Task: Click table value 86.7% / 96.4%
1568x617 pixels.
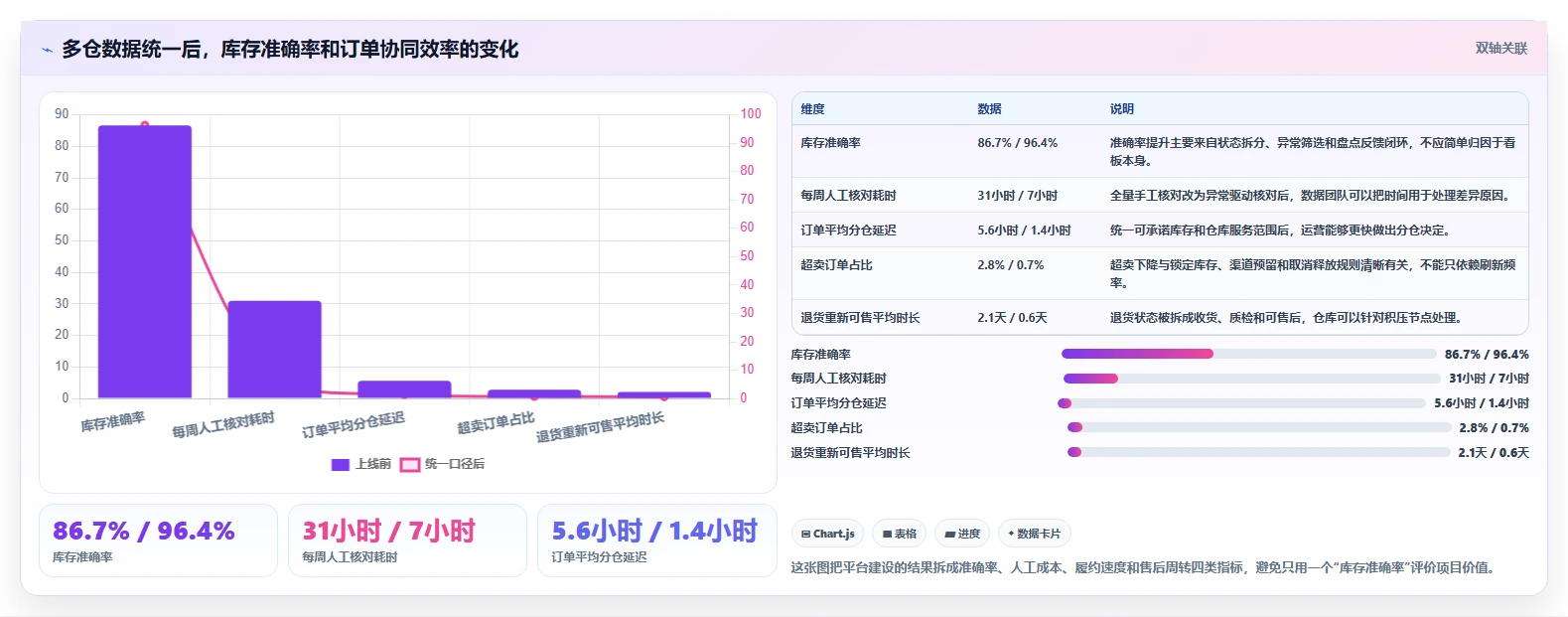Action: pyautogui.click(x=1017, y=143)
